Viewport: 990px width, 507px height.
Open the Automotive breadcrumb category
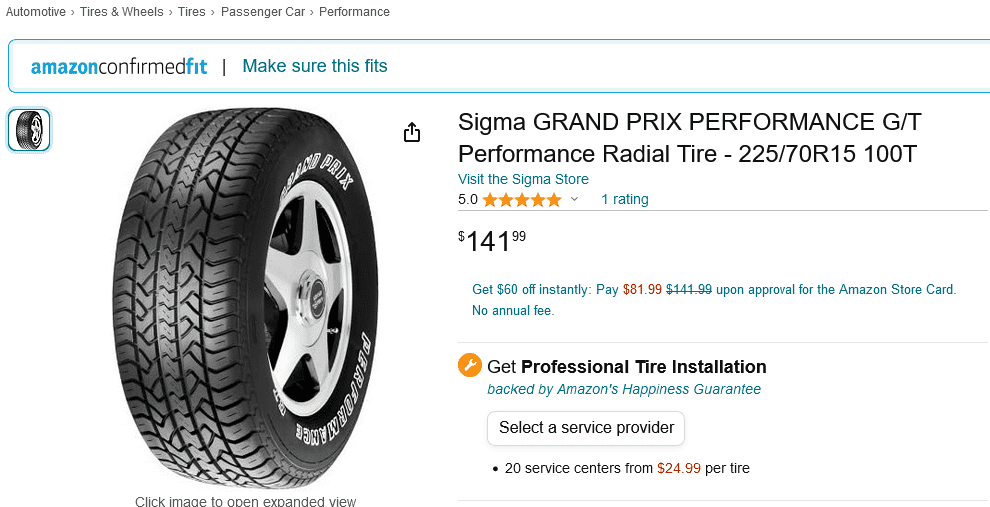point(36,12)
